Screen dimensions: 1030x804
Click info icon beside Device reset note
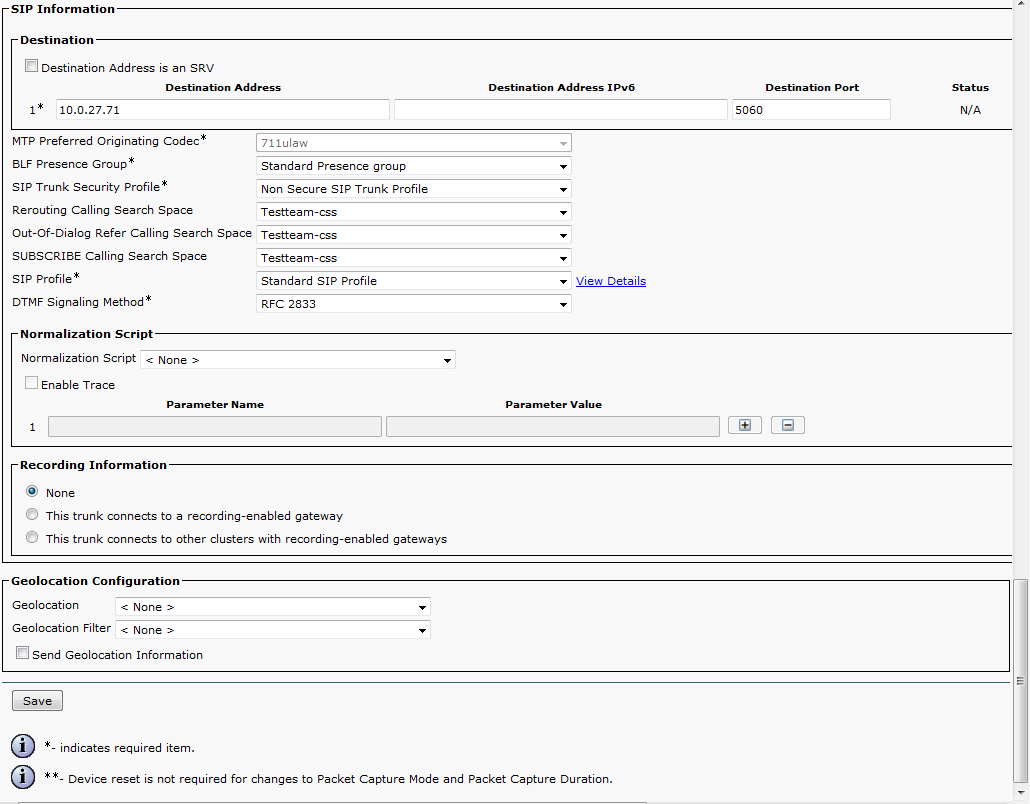(23, 777)
